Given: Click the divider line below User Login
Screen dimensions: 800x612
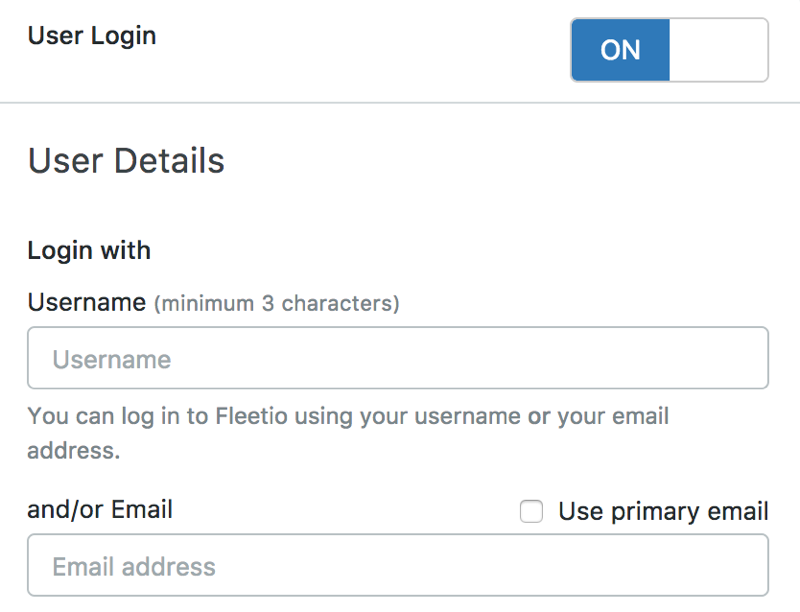Looking at the screenshot, I should 400,102.
